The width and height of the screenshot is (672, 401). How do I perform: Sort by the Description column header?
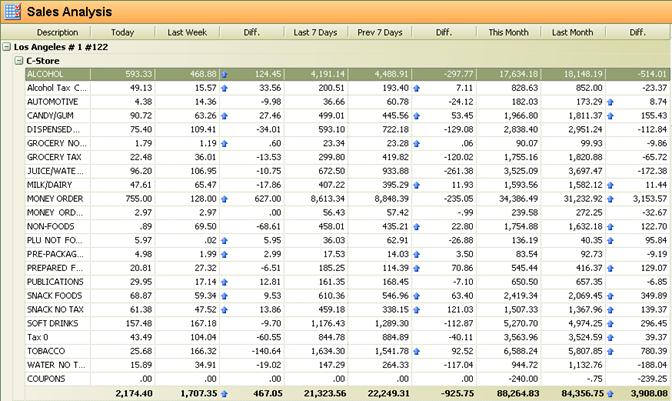point(57,32)
